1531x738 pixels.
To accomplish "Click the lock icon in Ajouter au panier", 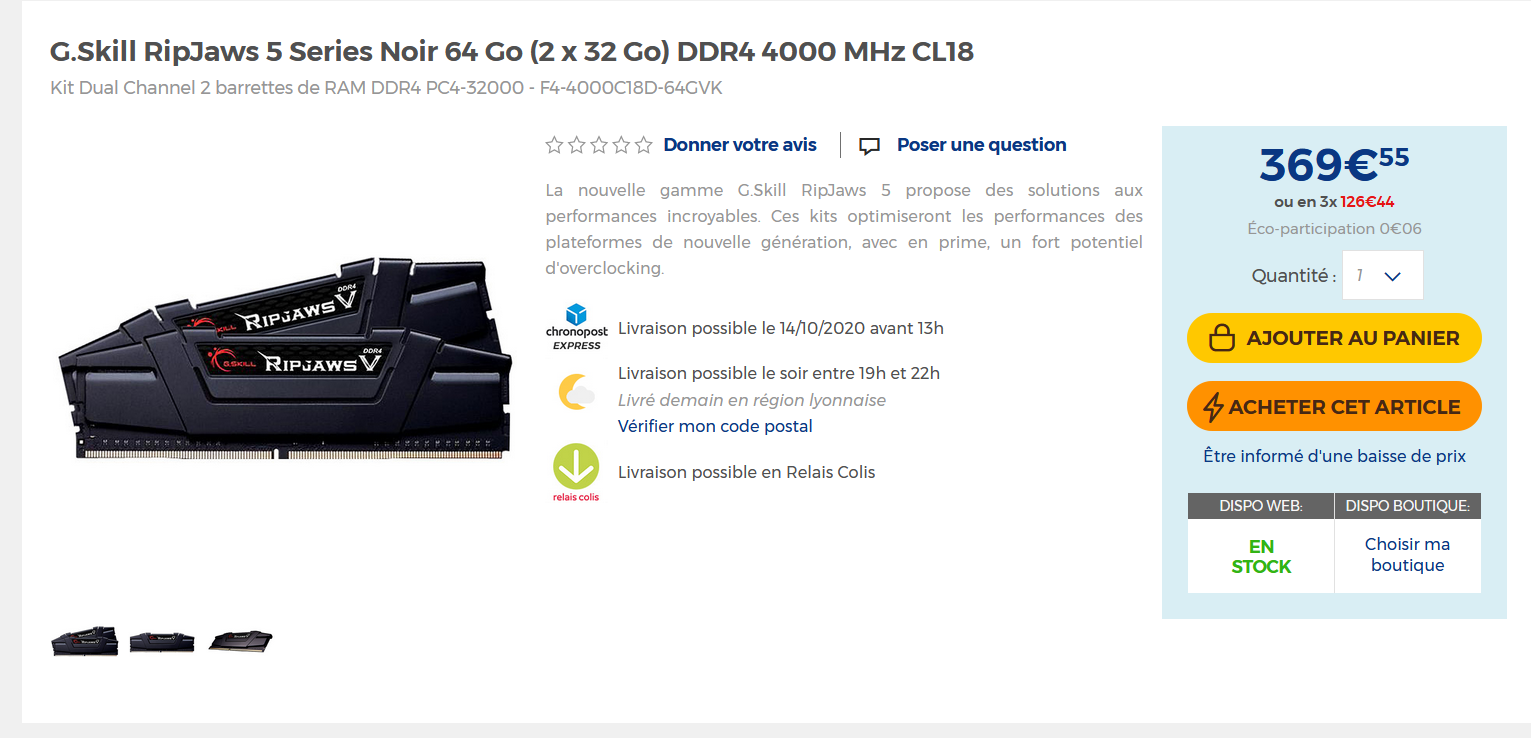I will pos(1222,338).
